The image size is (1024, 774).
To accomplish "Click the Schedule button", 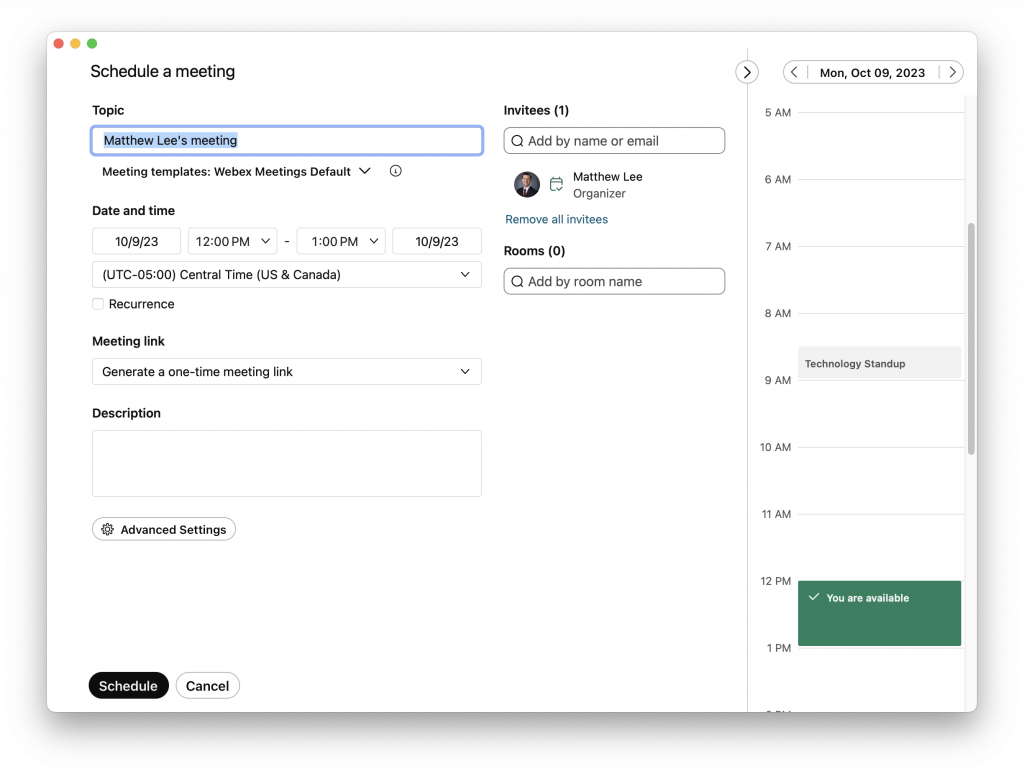I will [x=128, y=685].
